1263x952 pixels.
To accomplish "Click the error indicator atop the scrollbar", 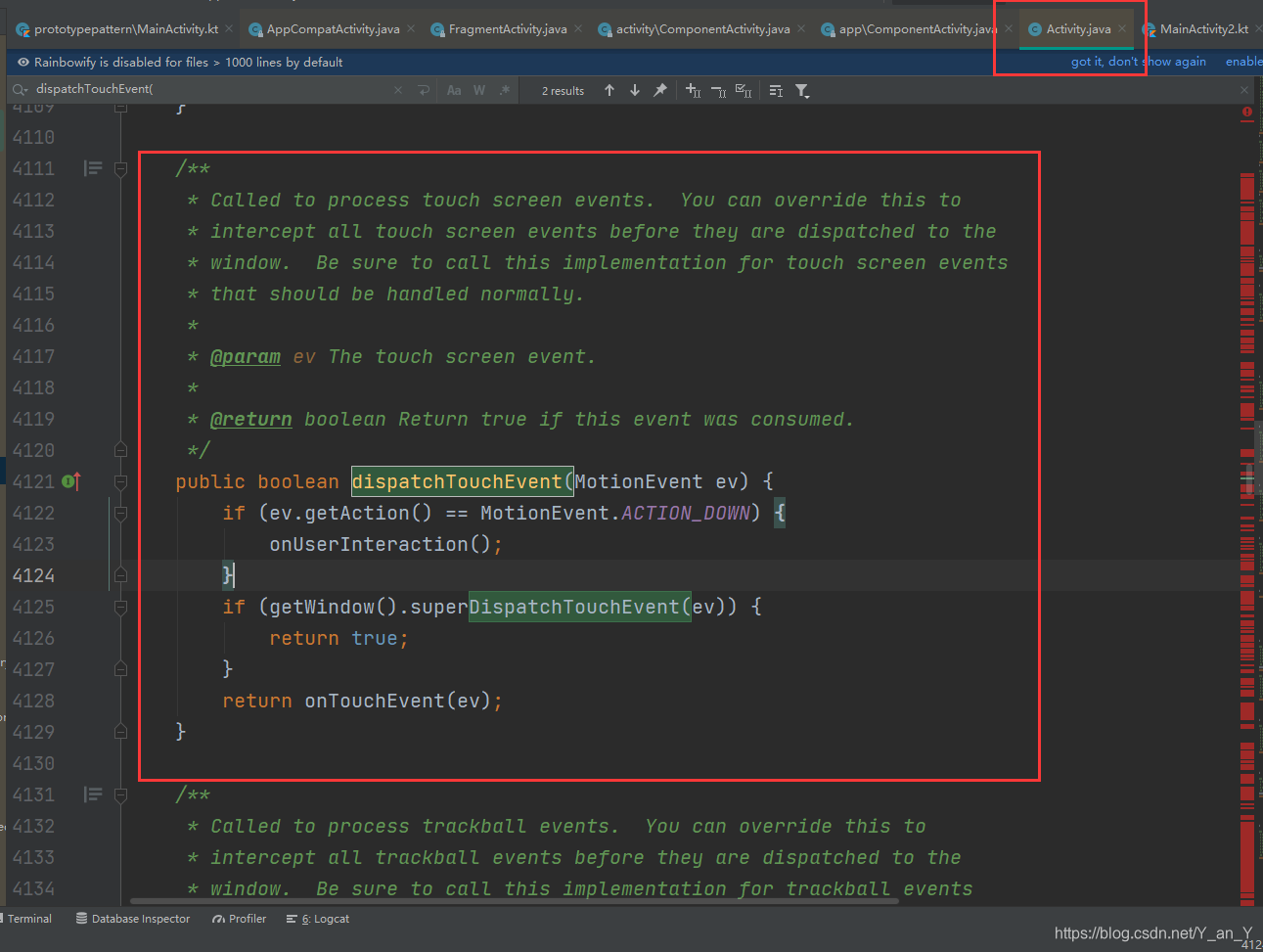I will 1247,113.
